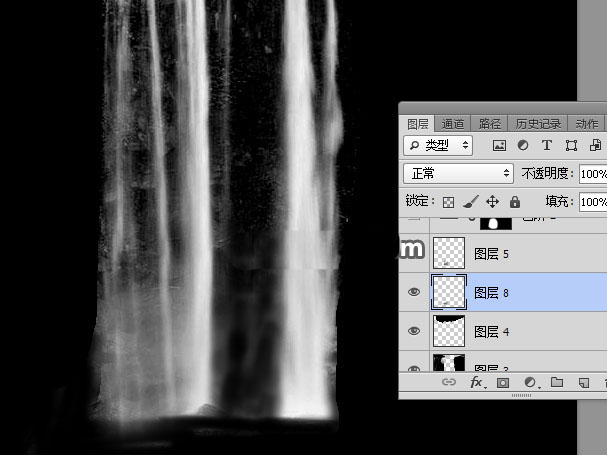607x455 pixels.
Task: Hide layer 图层 4 with eye icon
Action: click(x=414, y=331)
